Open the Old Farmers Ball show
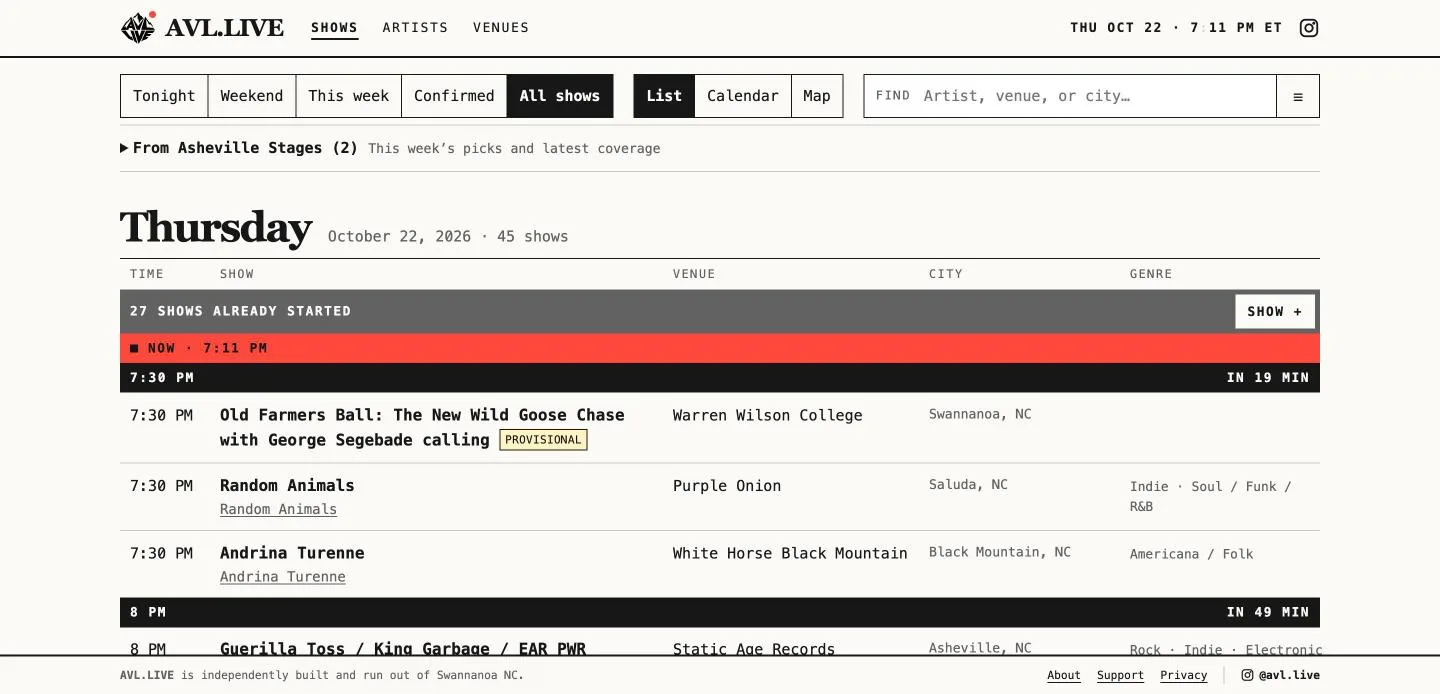The image size is (1440, 694). [x=422, y=427]
